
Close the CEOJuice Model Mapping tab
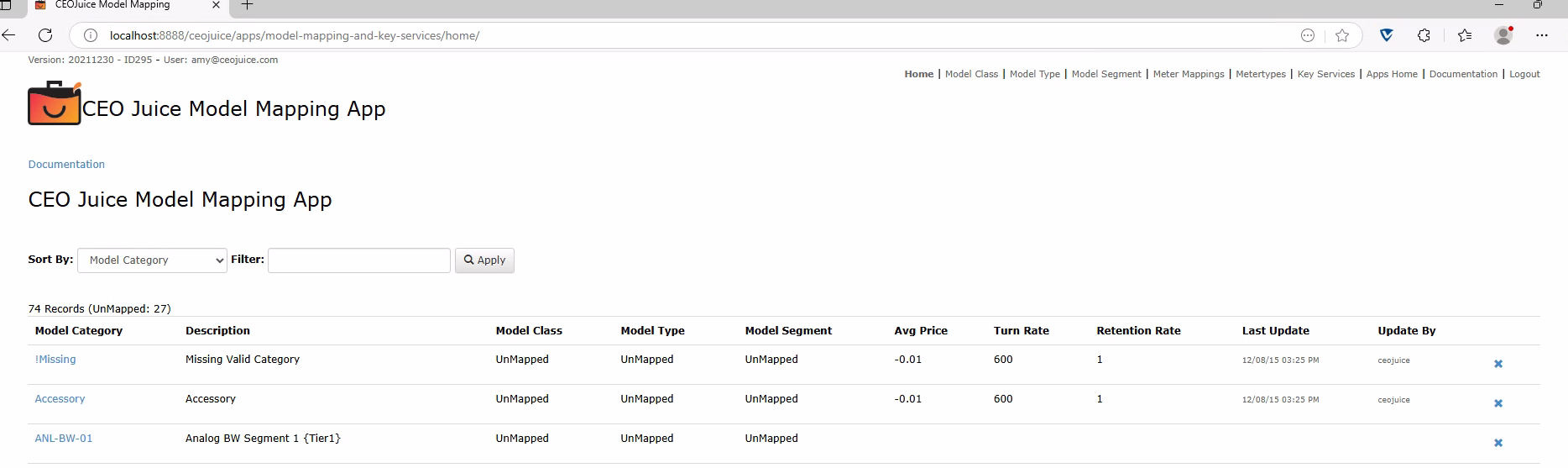tap(216, 5)
